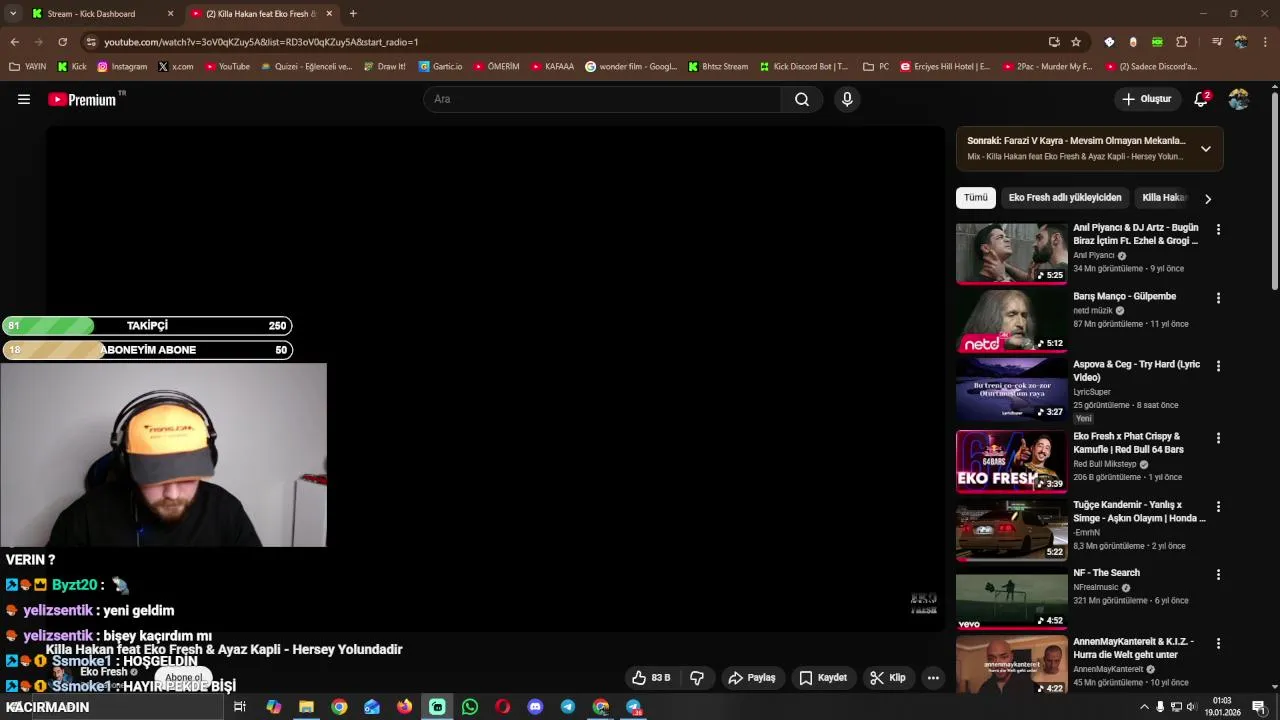Image resolution: width=1280 pixels, height=720 pixels.
Task: Bookmark this page with star icon
Action: (1076, 42)
